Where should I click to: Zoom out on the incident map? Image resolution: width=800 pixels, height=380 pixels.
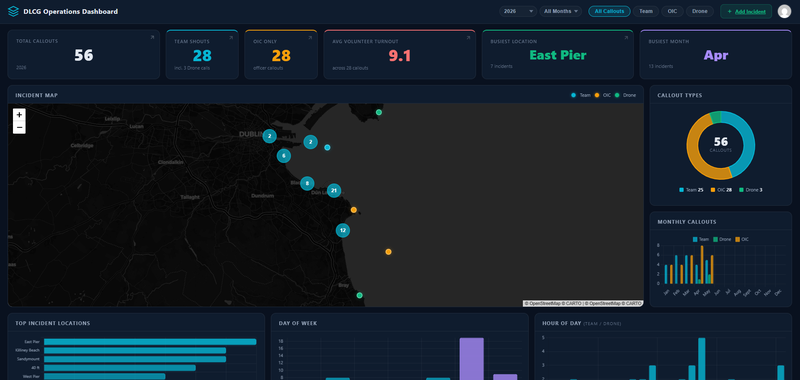pos(19,127)
